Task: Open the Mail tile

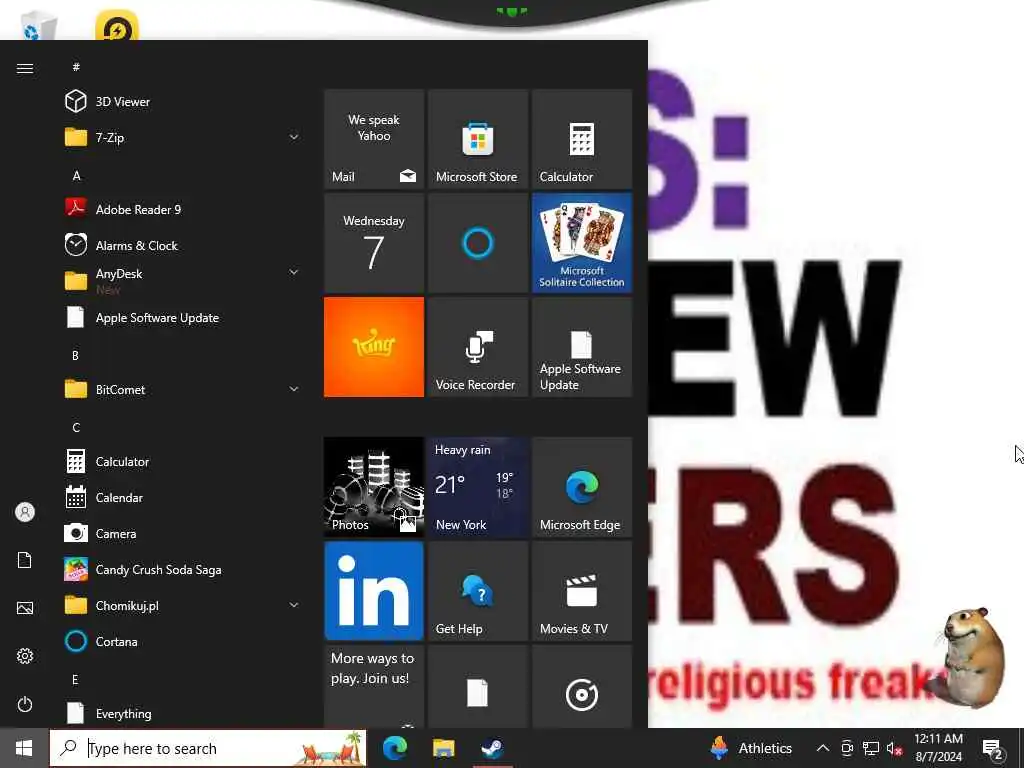Action: click(374, 139)
